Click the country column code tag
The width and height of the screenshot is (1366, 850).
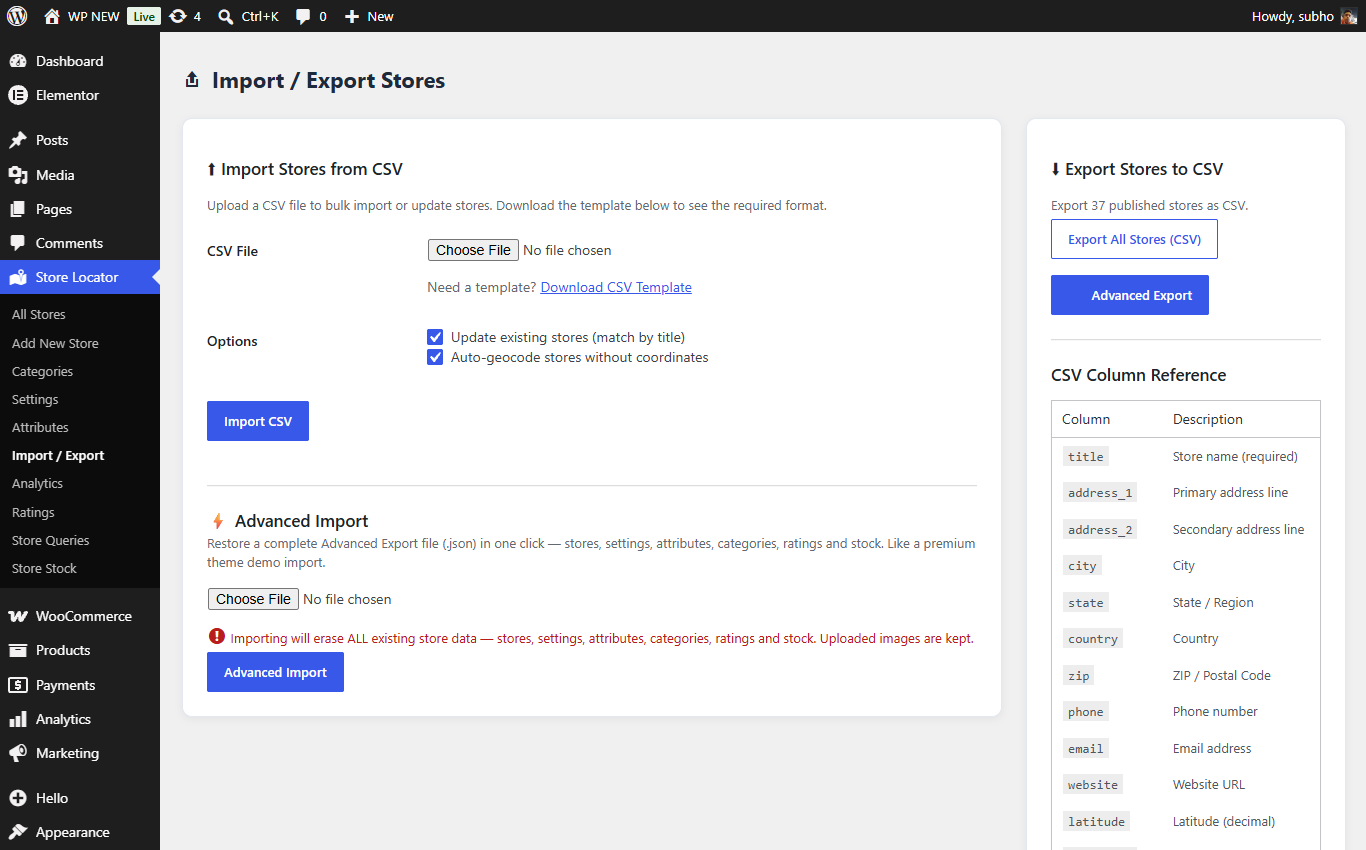1093,638
